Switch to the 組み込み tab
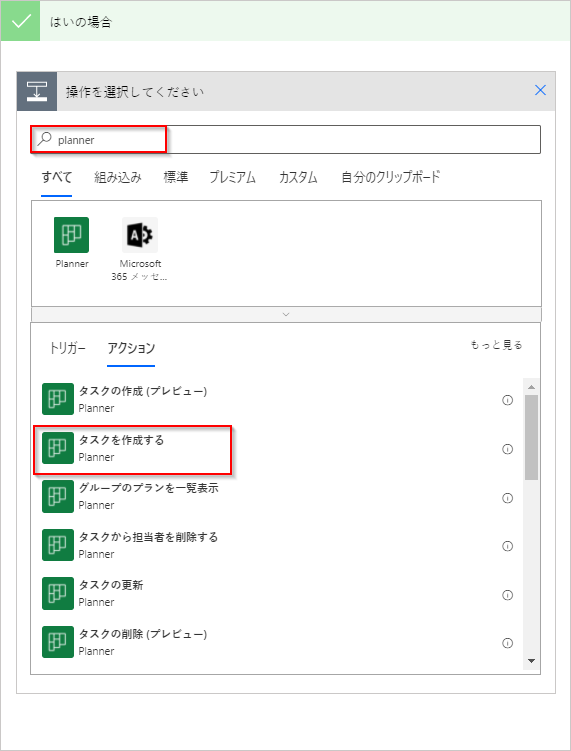 118,177
